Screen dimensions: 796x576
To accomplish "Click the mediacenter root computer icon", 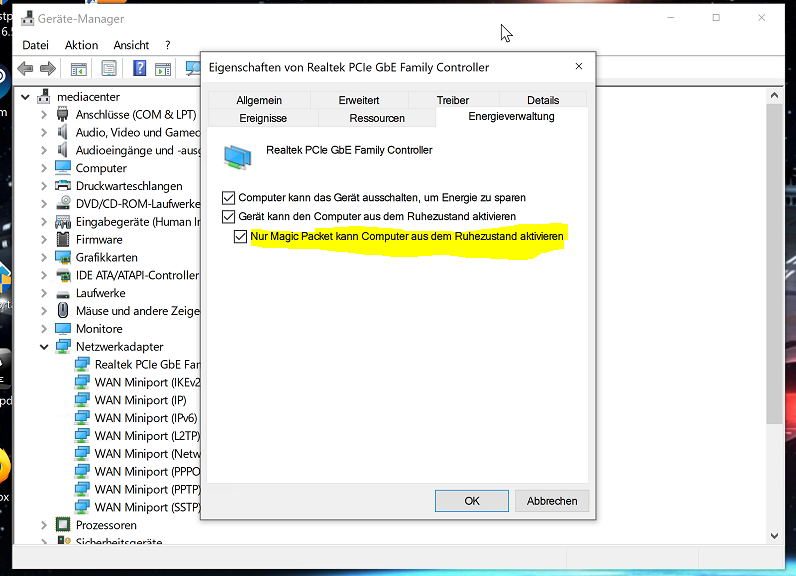I will click(44, 96).
